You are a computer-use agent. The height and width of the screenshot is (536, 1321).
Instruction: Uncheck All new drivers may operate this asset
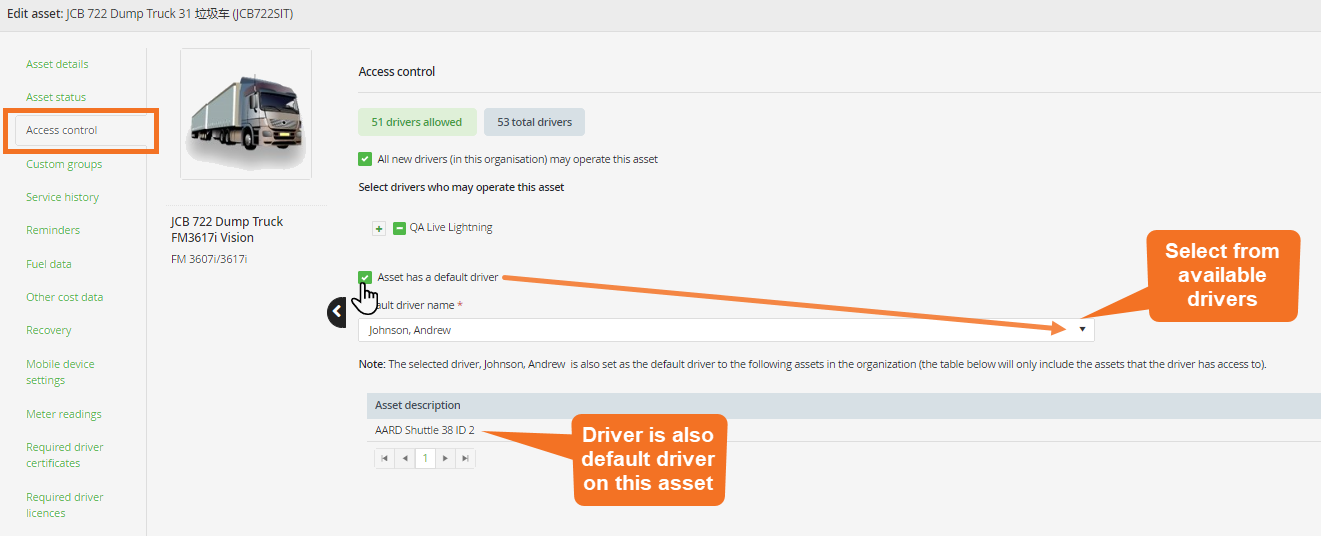coord(365,159)
